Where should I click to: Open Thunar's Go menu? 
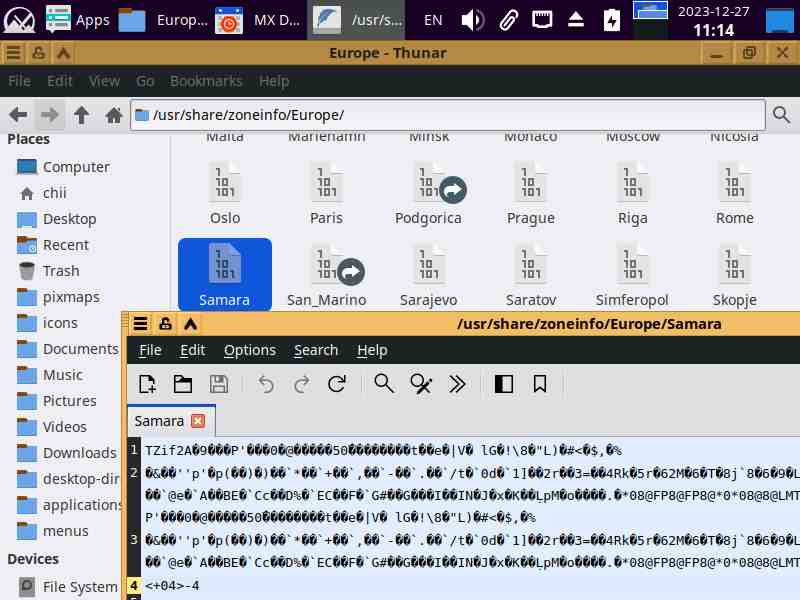click(x=145, y=81)
